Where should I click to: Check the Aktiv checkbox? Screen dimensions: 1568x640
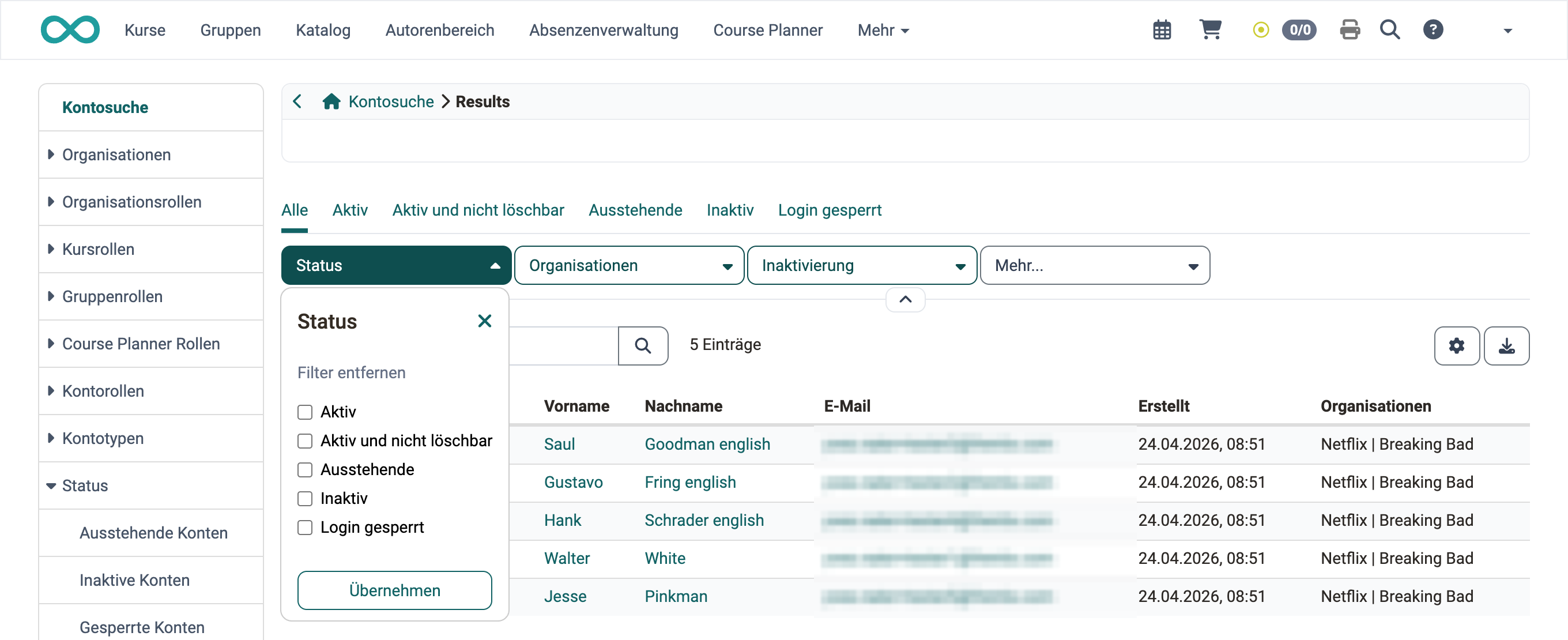click(x=305, y=412)
